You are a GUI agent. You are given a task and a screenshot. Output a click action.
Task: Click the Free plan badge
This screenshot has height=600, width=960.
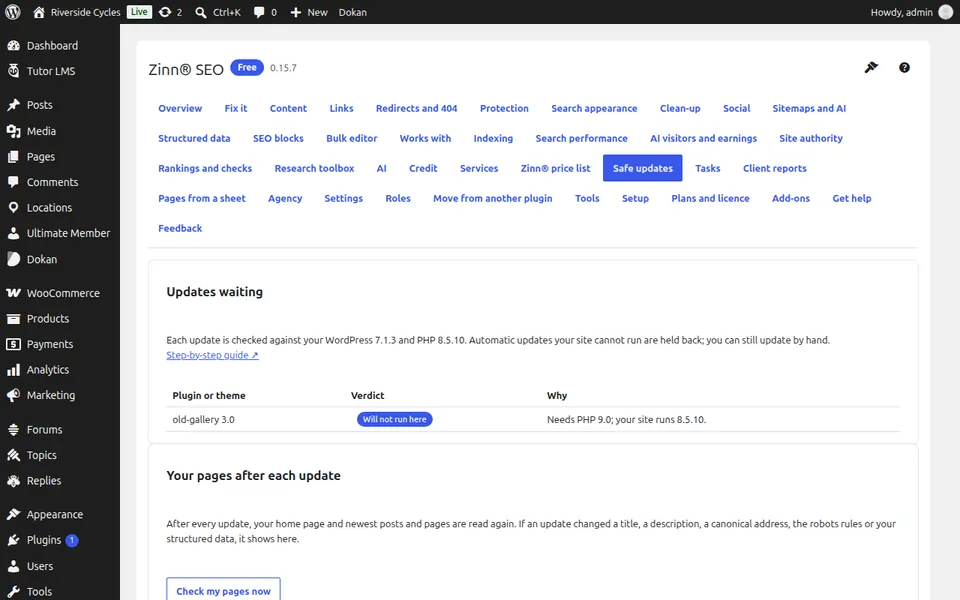[247, 67]
